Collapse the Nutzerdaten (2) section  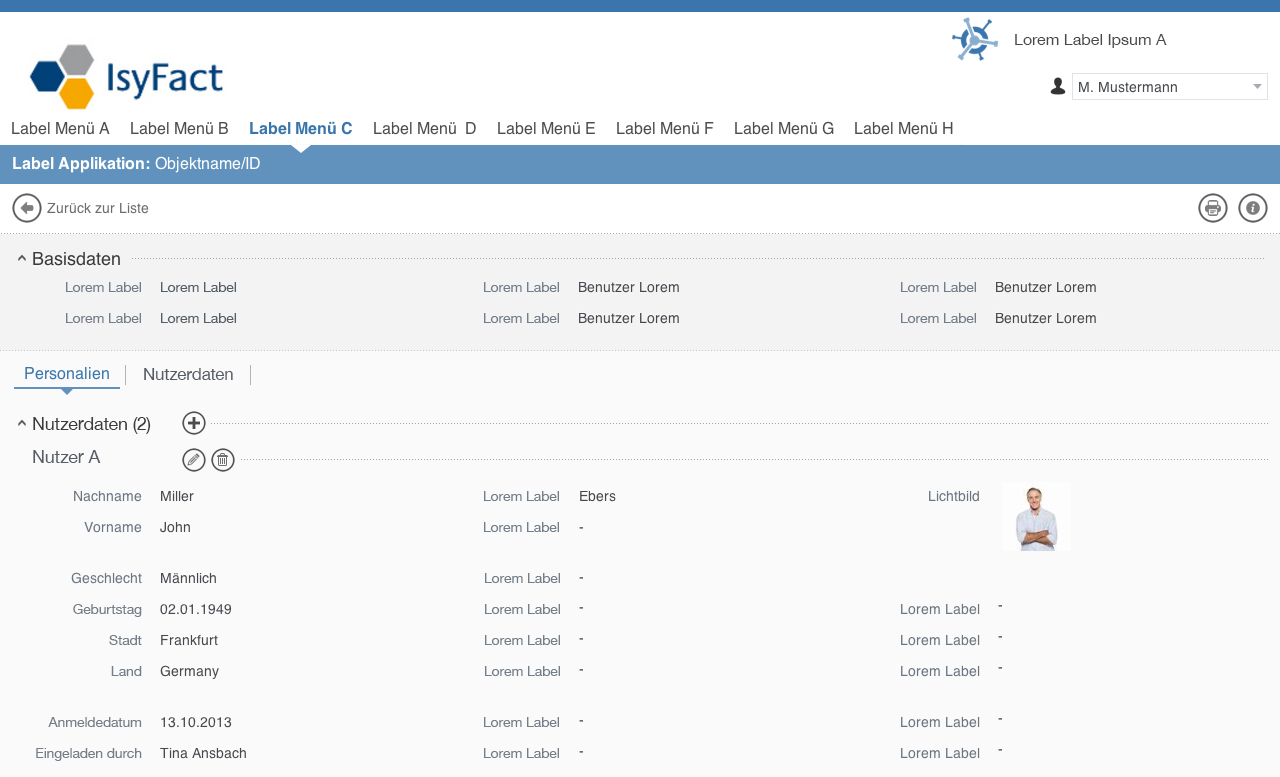22,424
